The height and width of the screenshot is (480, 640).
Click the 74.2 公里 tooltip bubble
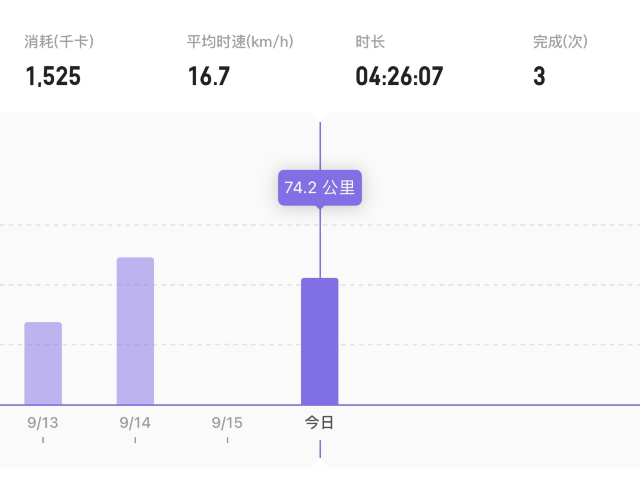coord(320,188)
